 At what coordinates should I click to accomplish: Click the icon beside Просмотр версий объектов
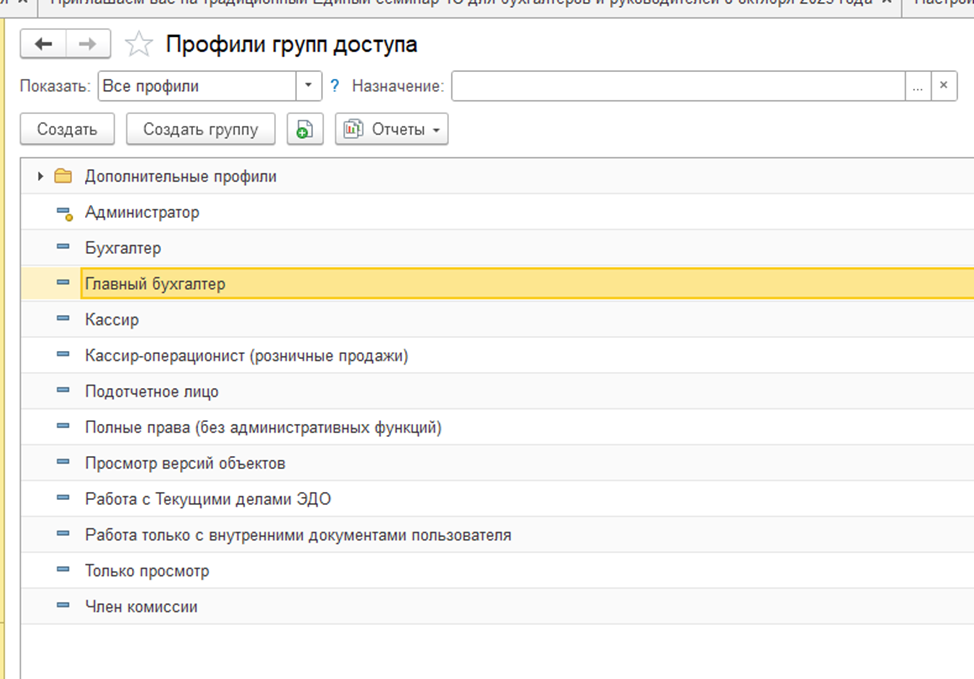point(63,462)
